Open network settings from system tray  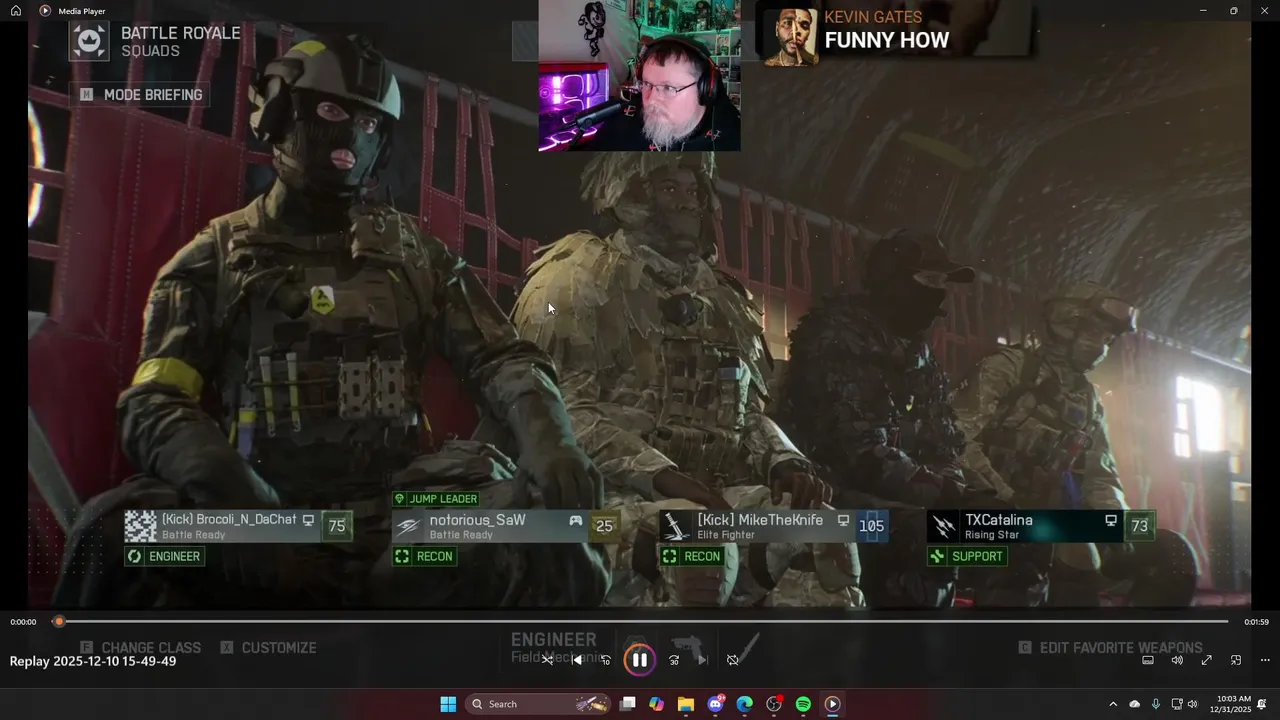1177,704
